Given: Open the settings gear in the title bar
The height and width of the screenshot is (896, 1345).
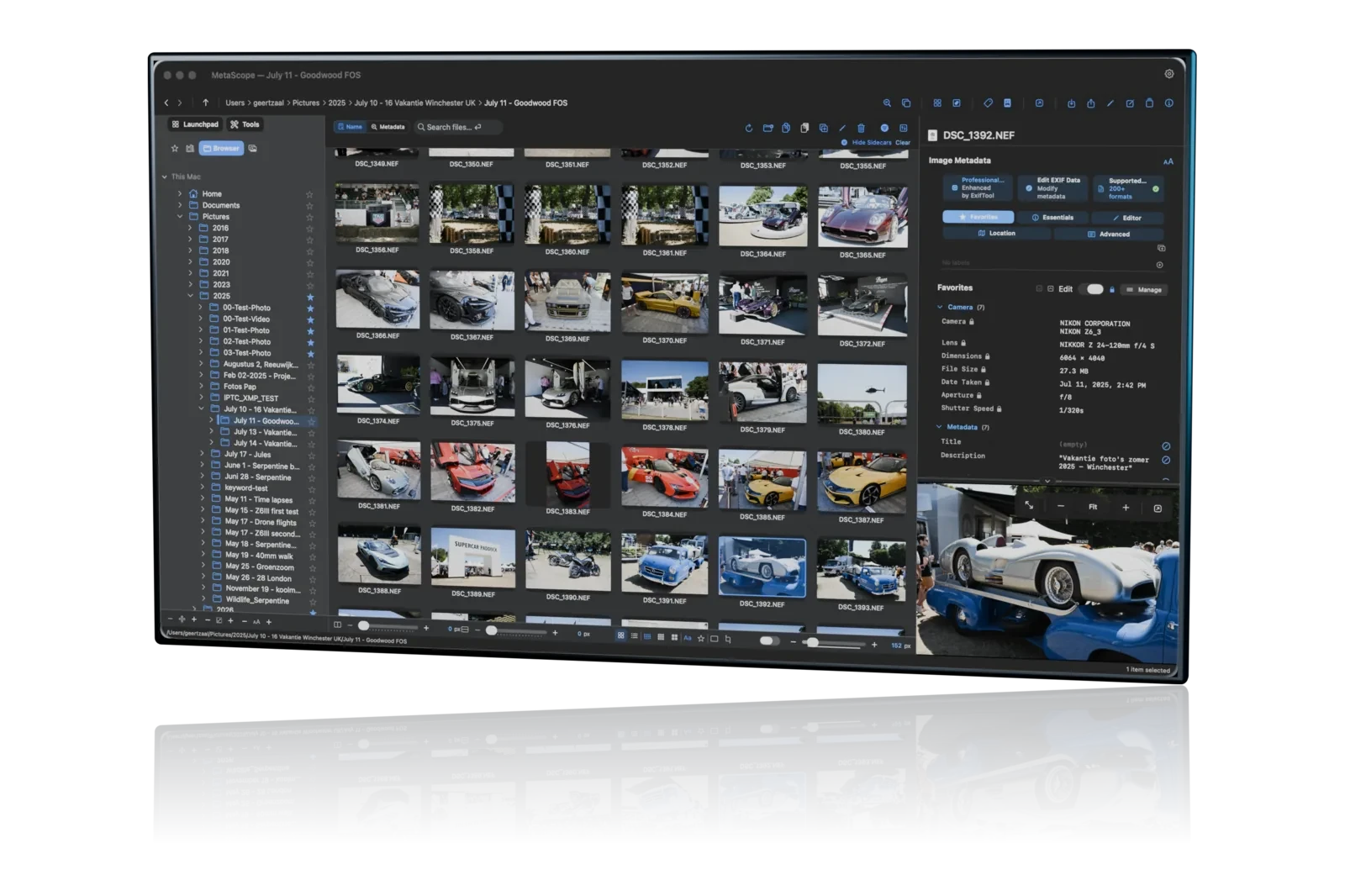Looking at the screenshot, I should pos(1168,74).
